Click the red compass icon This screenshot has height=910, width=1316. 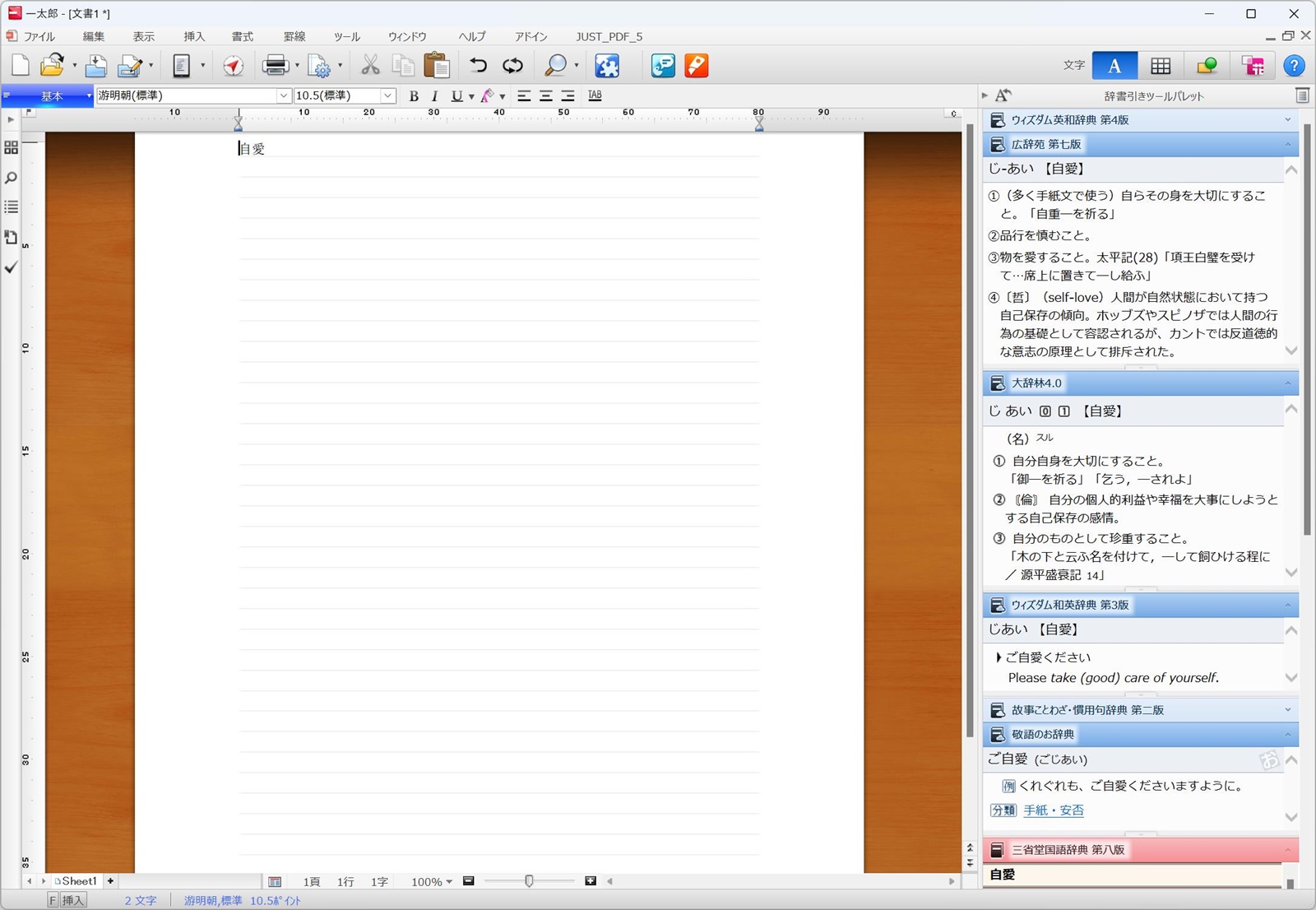tap(234, 65)
